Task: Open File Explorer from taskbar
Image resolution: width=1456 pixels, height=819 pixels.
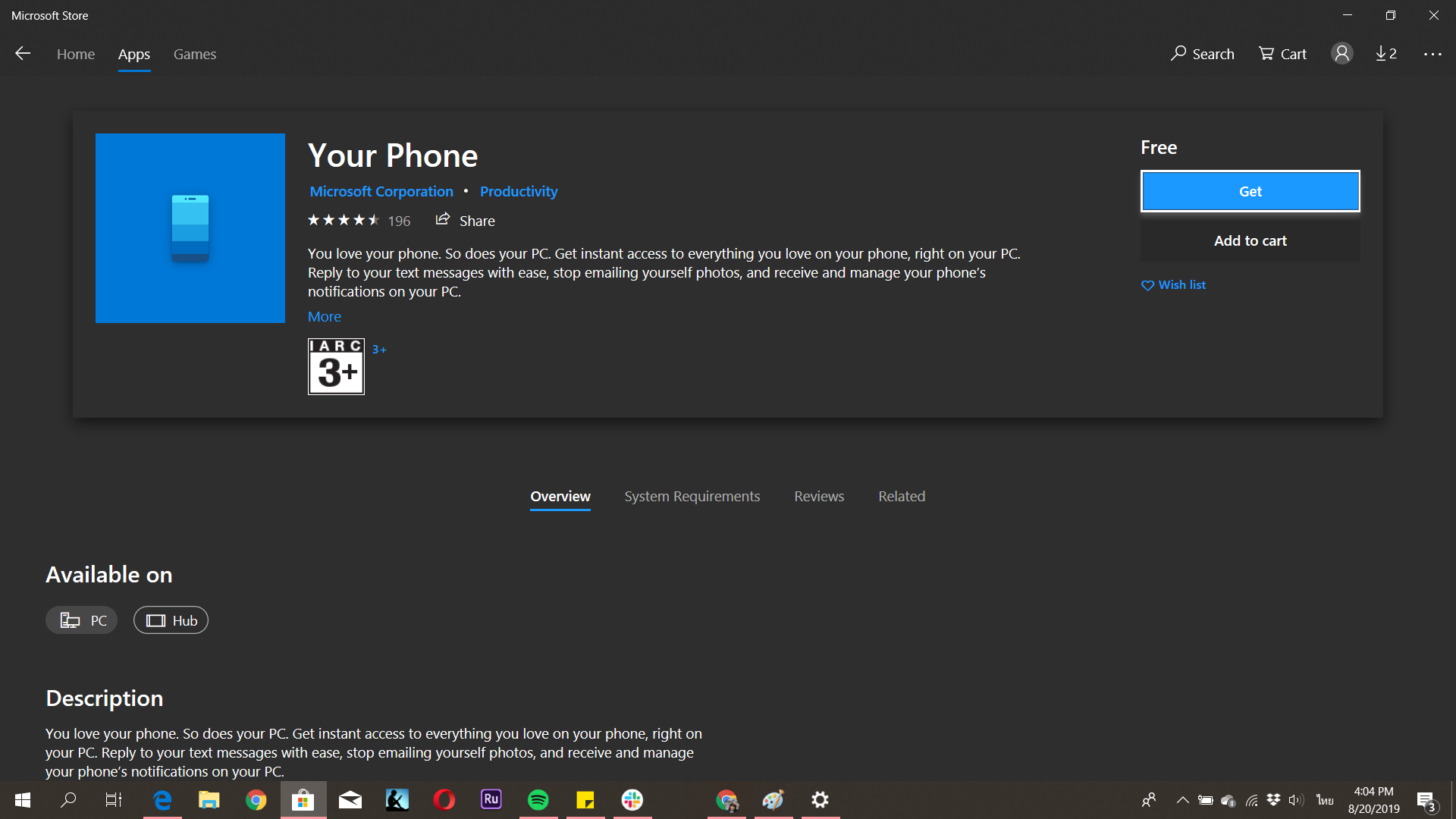Action: [x=209, y=800]
